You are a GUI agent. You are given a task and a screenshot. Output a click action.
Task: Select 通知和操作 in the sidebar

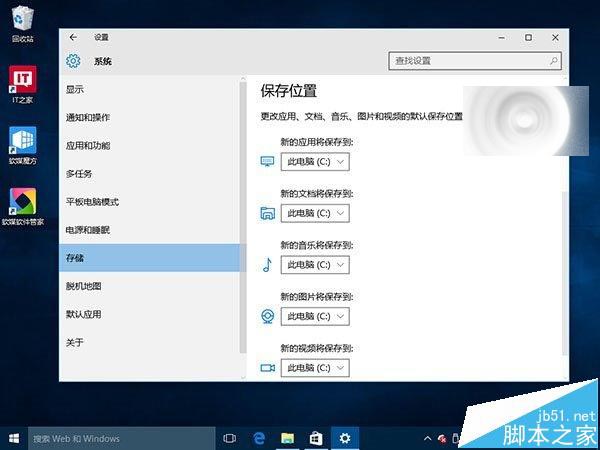tap(150, 117)
